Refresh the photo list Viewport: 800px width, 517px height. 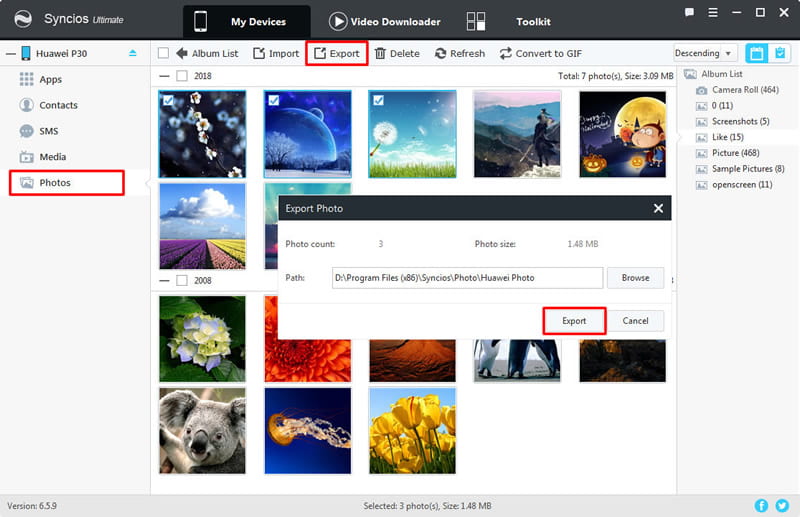[460, 53]
